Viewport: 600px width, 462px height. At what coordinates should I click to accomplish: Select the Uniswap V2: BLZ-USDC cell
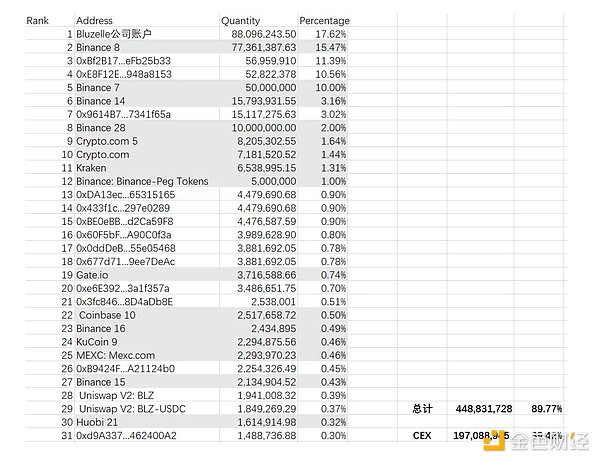pos(132,409)
